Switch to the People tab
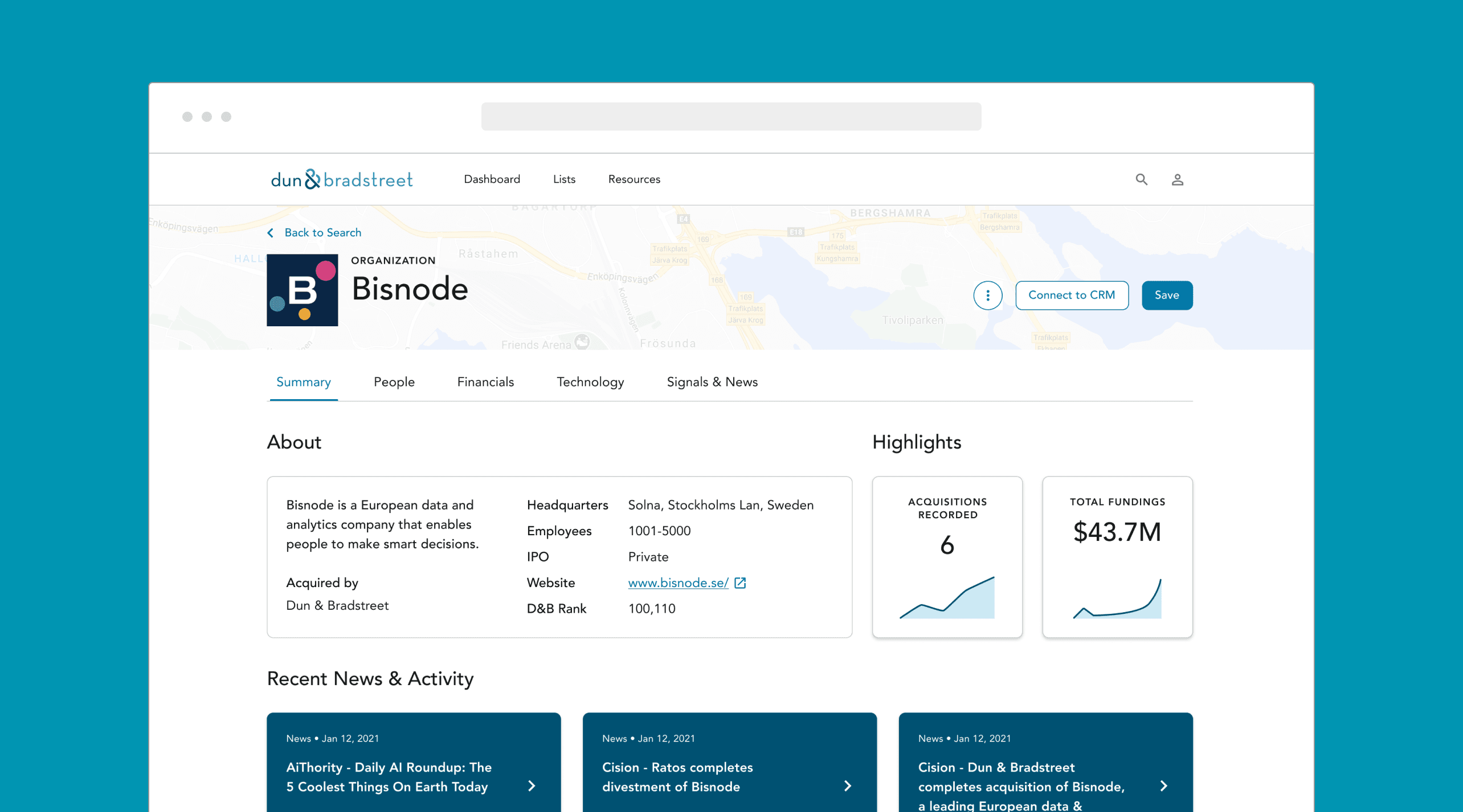This screenshot has width=1463, height=812. pos(394,382)
